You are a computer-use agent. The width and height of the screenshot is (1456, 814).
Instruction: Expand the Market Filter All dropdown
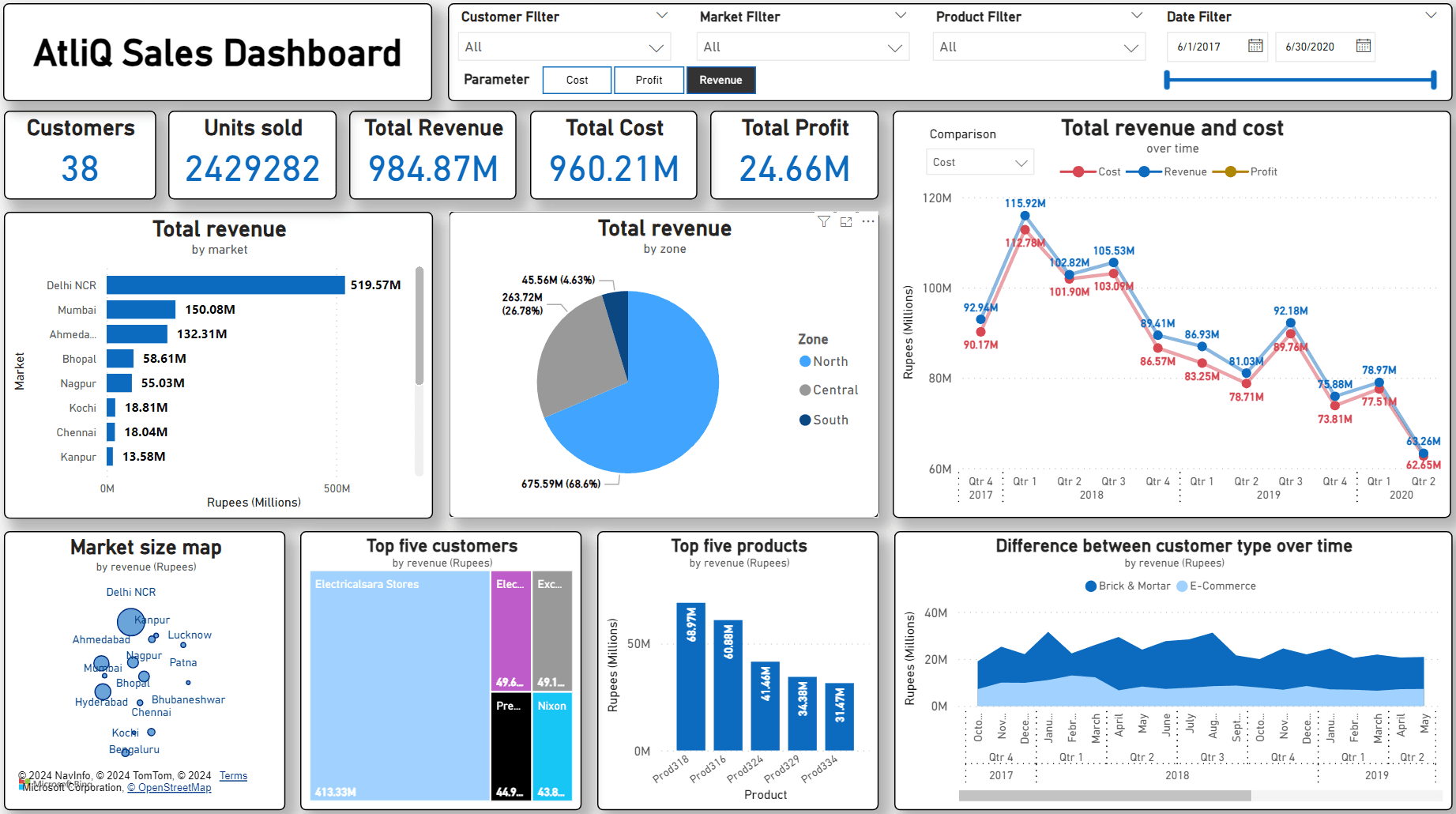894,47
